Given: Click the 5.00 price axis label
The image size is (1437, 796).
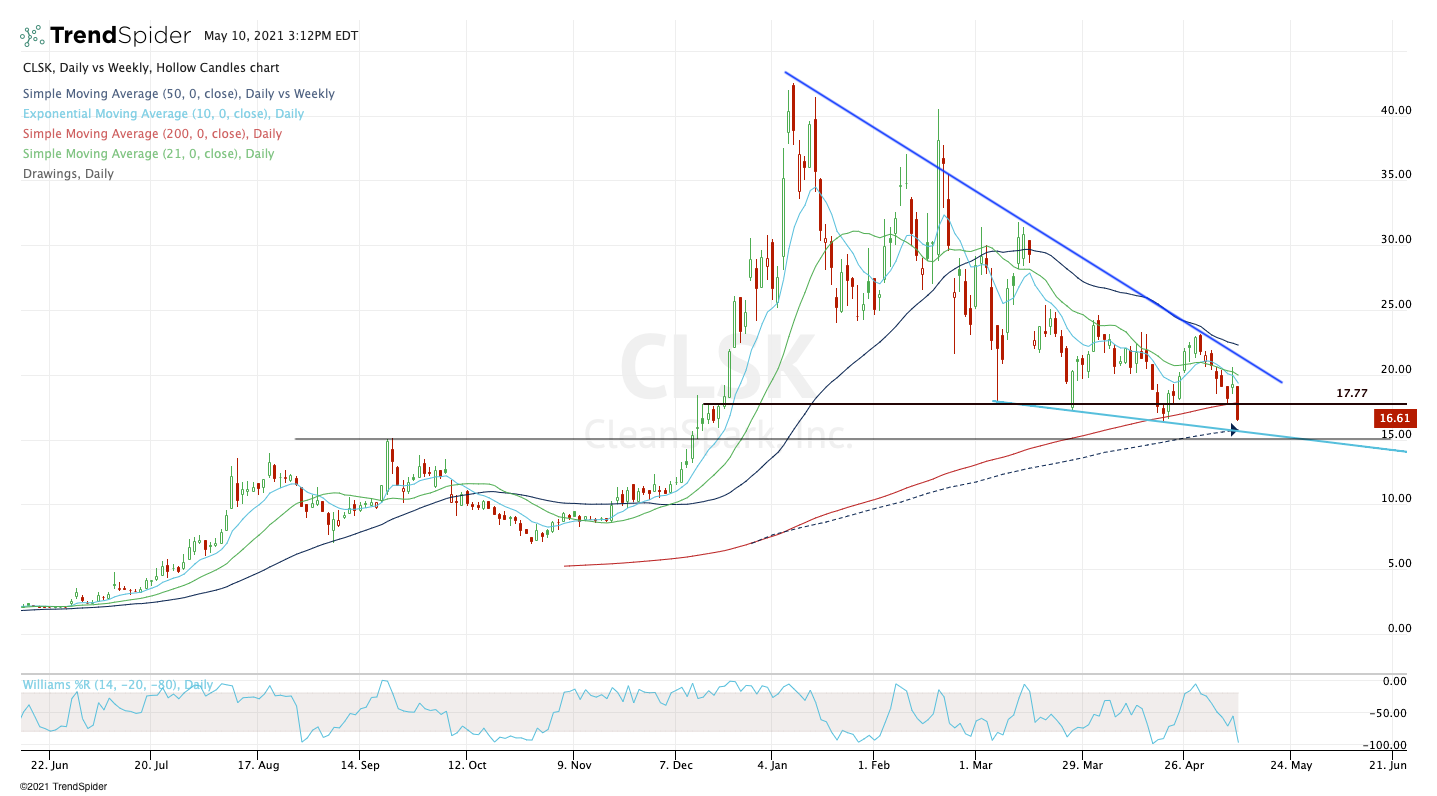Looking at the screenshot, I should tap(1398, 564).
